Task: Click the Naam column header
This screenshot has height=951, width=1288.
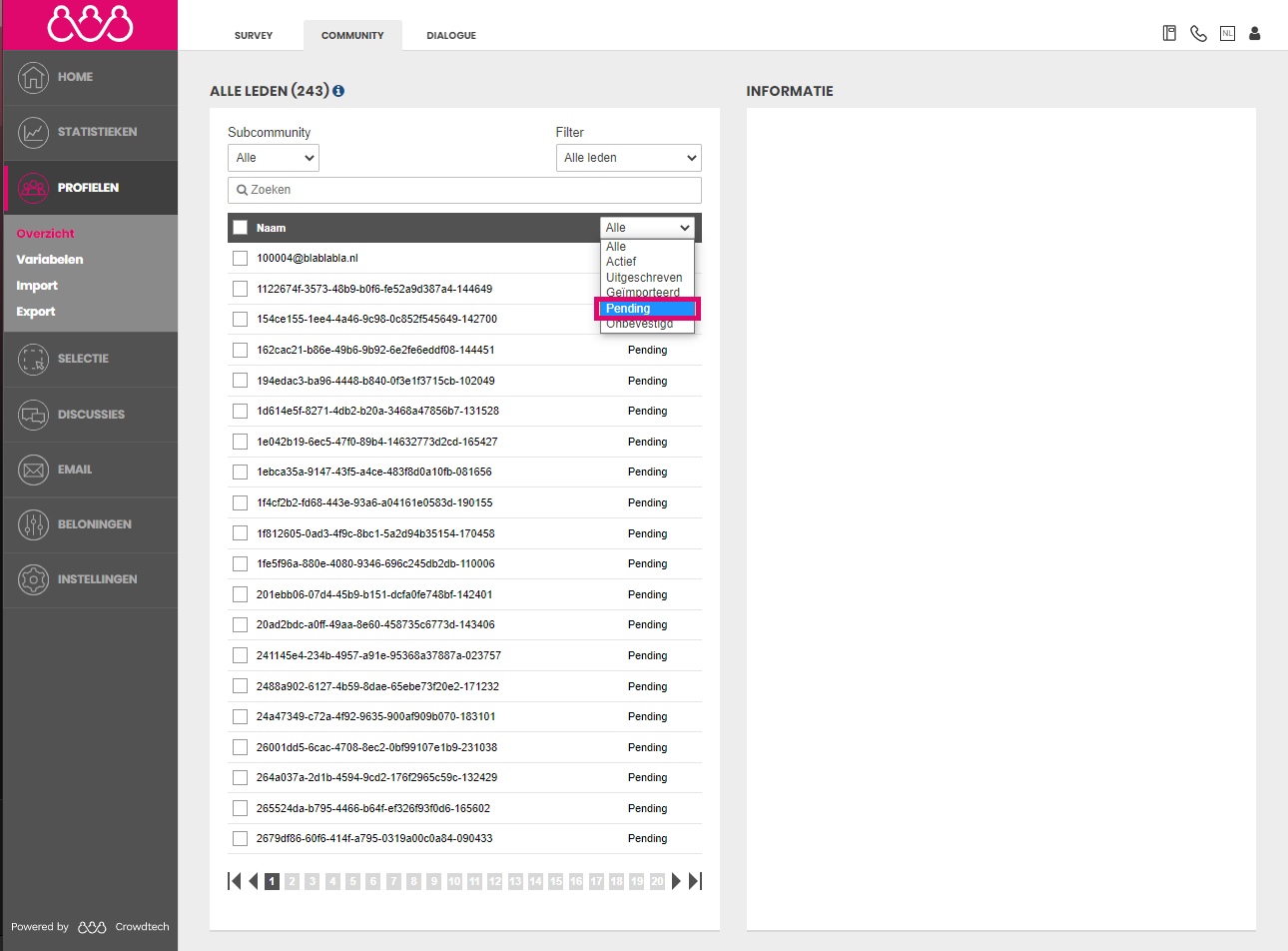Action: [x=271, y=228]
